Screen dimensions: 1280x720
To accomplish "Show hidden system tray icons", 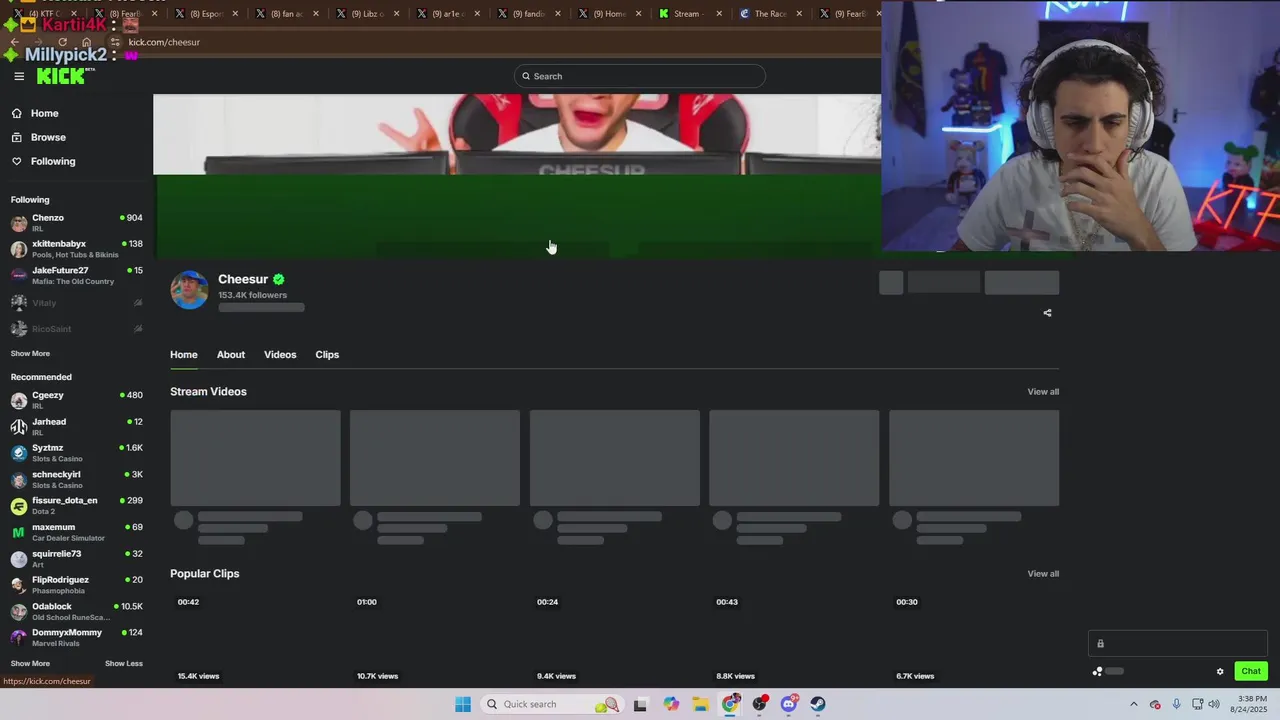I will point(1133,704).
